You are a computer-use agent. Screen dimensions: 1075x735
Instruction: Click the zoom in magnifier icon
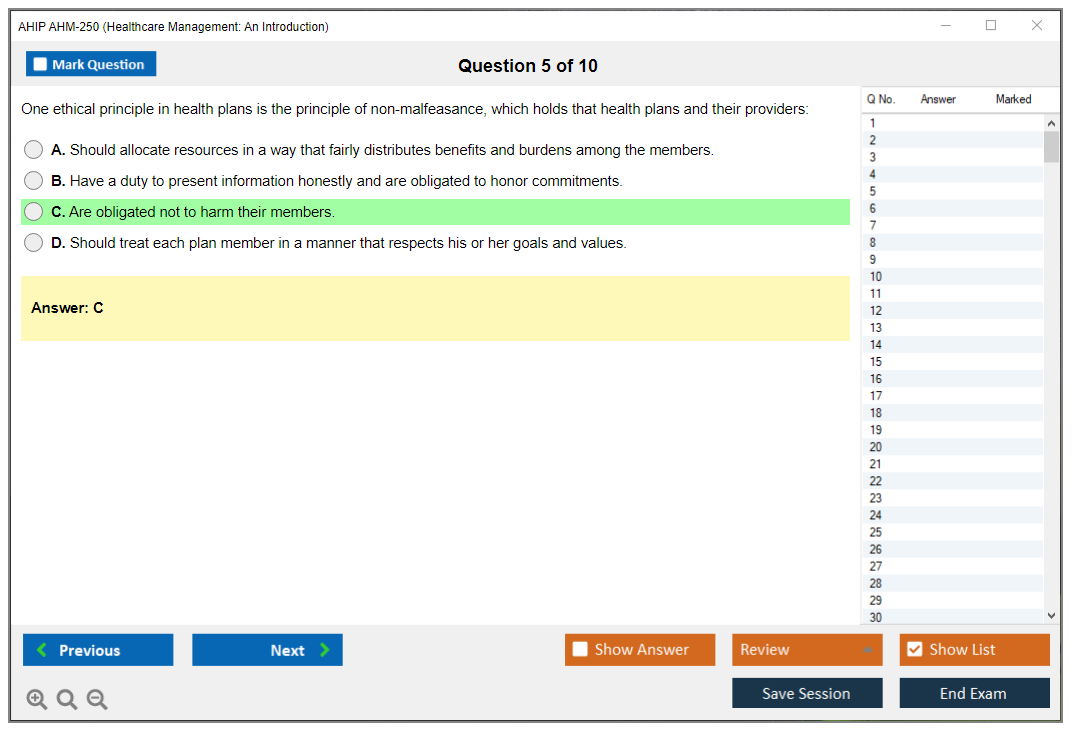coord(37,700)
